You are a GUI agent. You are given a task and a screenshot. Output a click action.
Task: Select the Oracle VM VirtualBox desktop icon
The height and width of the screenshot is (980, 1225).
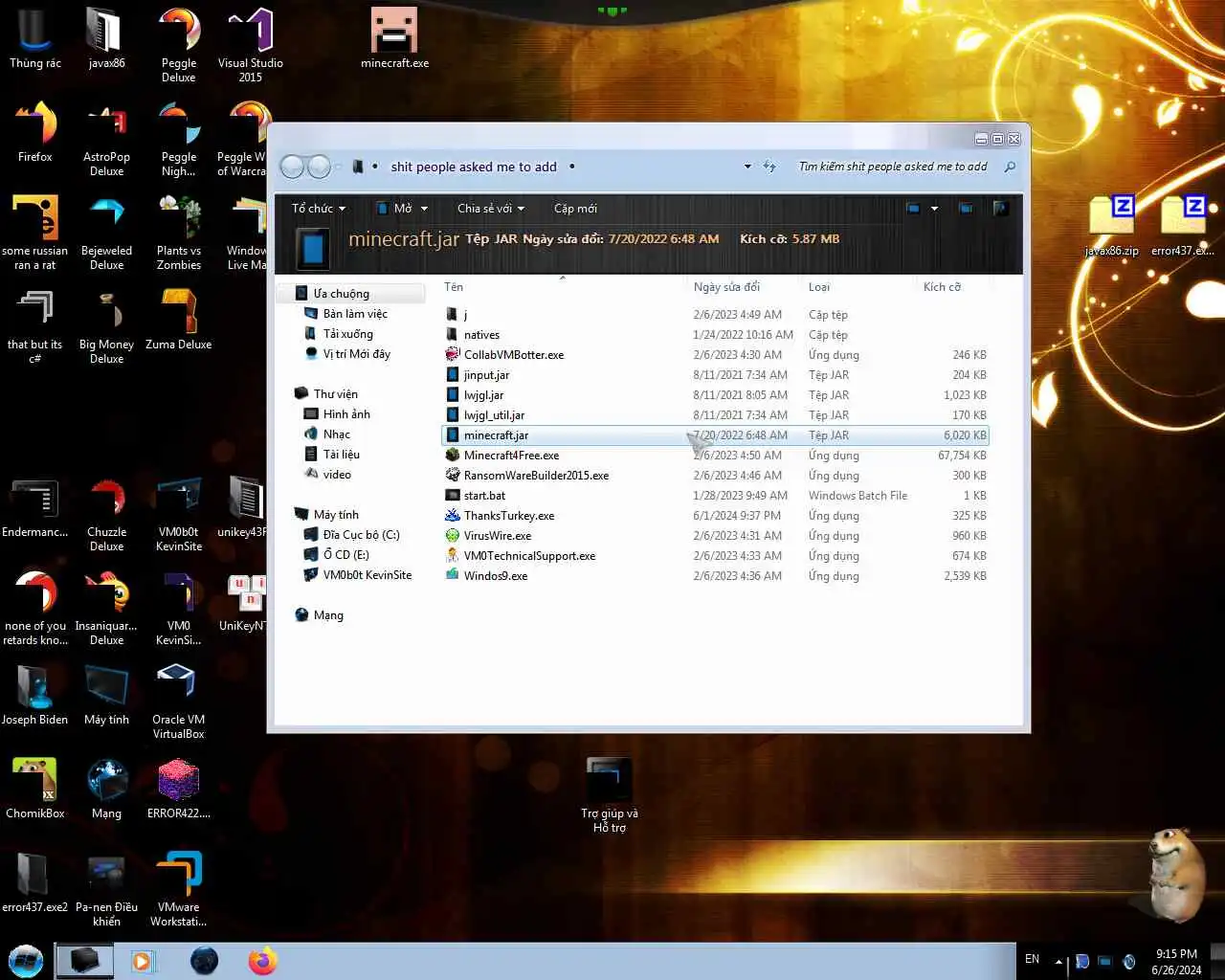click(179, 702)
